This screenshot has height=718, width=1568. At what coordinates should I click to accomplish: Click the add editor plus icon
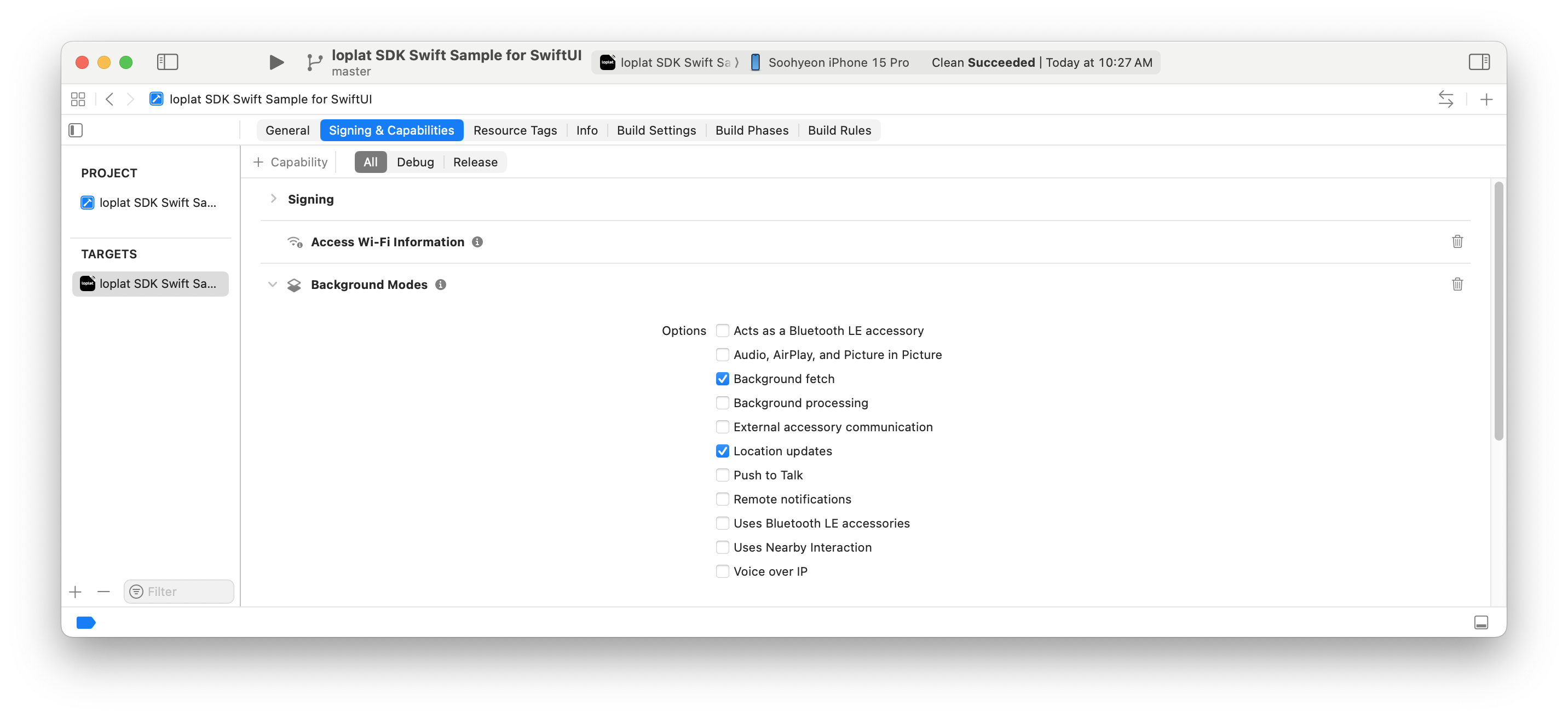[1486, 99]
